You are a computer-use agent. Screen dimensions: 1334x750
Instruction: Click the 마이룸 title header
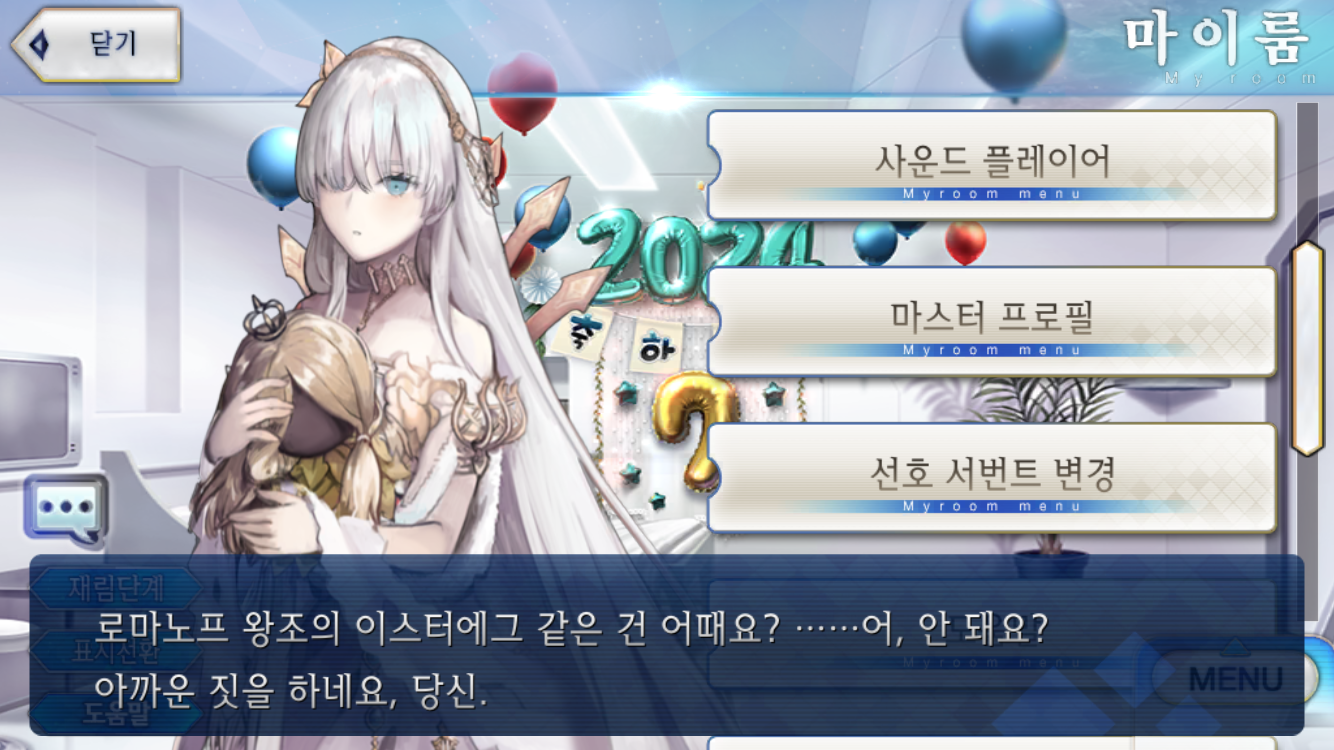[1216, 38]
